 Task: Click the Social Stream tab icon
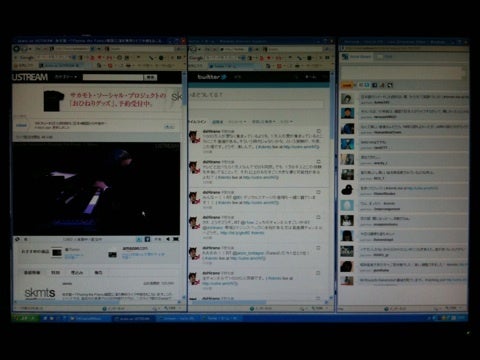[345, 57]
